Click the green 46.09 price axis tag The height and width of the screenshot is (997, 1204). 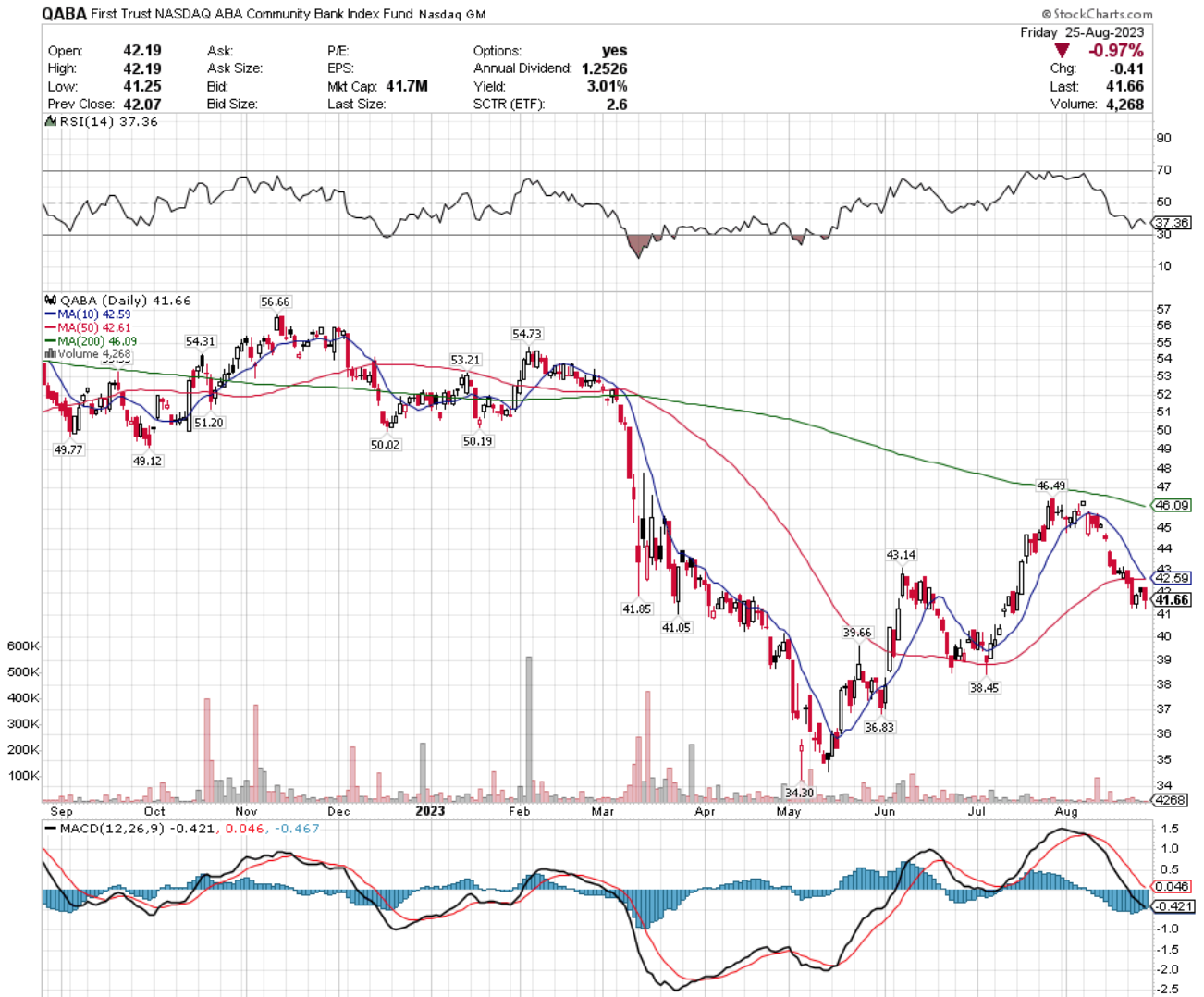tap(1173, 505)
